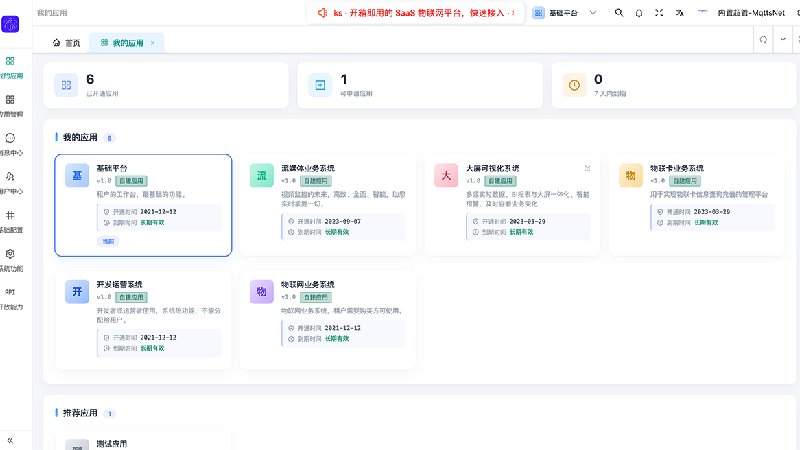Click the orange clock icon in expiry card
The height and width of the screenshot is (450, 800).
pyautogui.click(x=574, y=85)
